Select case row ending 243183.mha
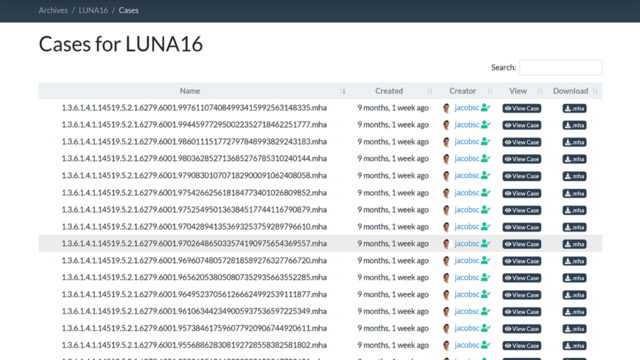Screen dimensions: 640x360 320,142
